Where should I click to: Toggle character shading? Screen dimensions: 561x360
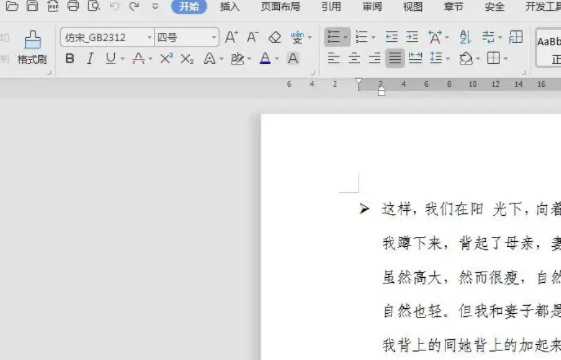293,58
